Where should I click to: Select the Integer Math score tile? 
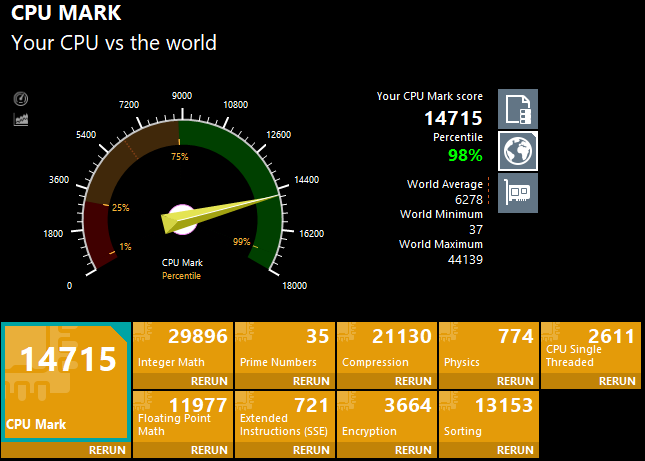click(x=182, y=347)
